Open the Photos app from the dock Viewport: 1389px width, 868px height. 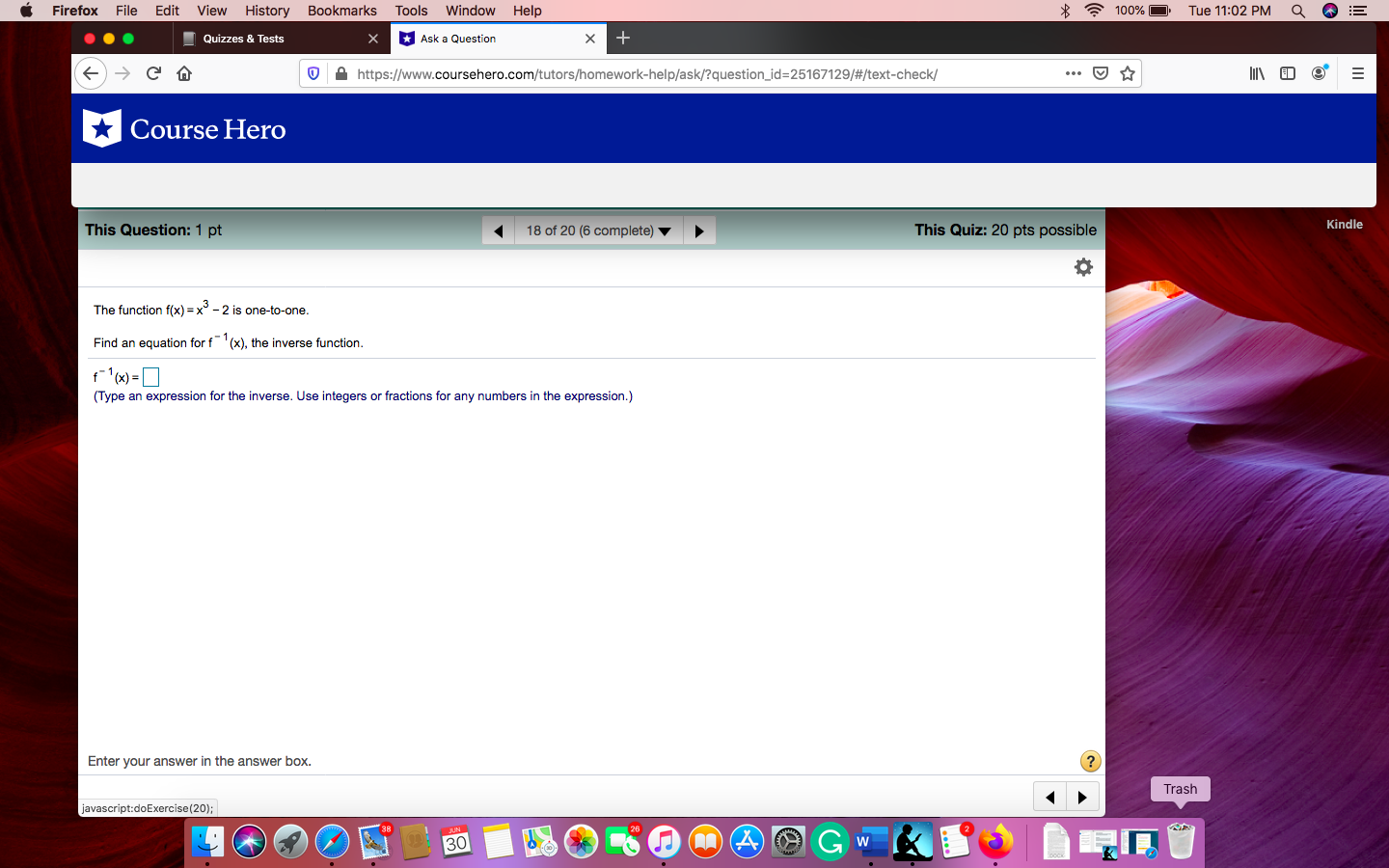coord(581,842)
